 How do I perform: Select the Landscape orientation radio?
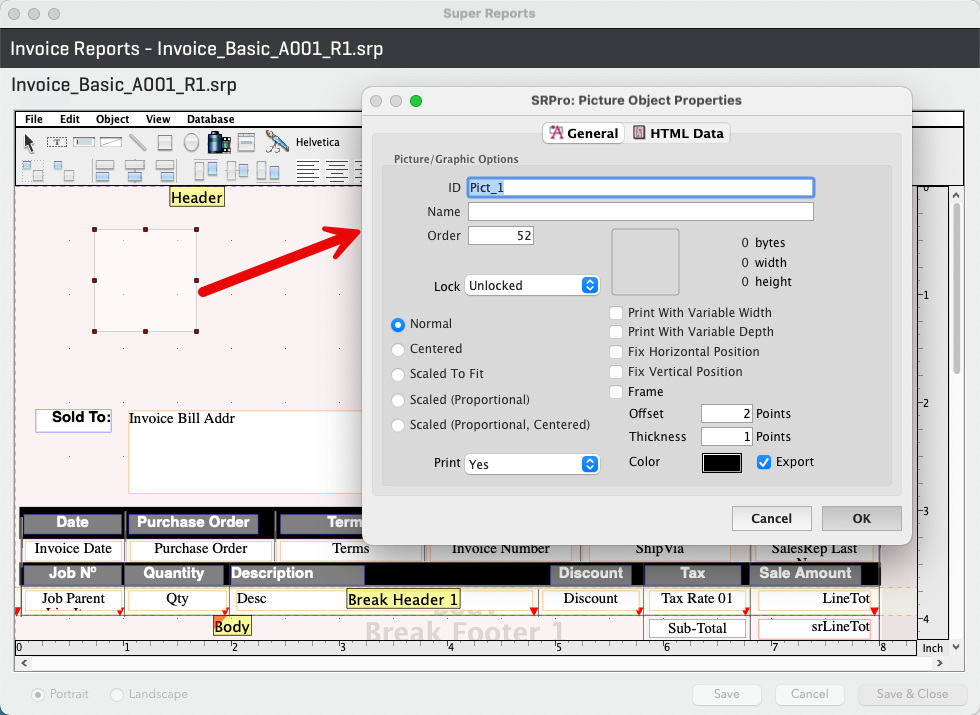(x=116, y=694)
